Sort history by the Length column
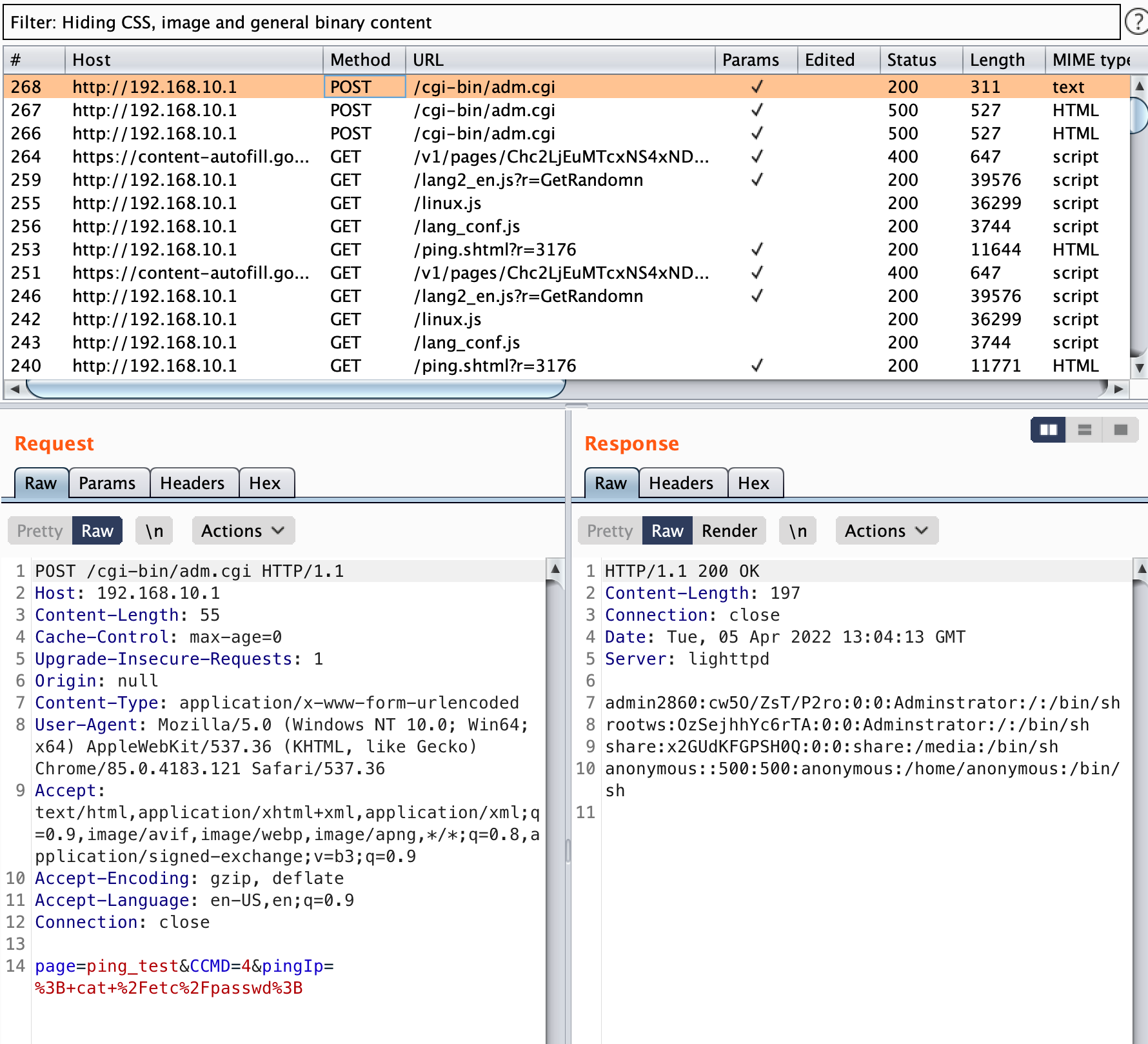1148x1044 pixels. (1004, 60)
